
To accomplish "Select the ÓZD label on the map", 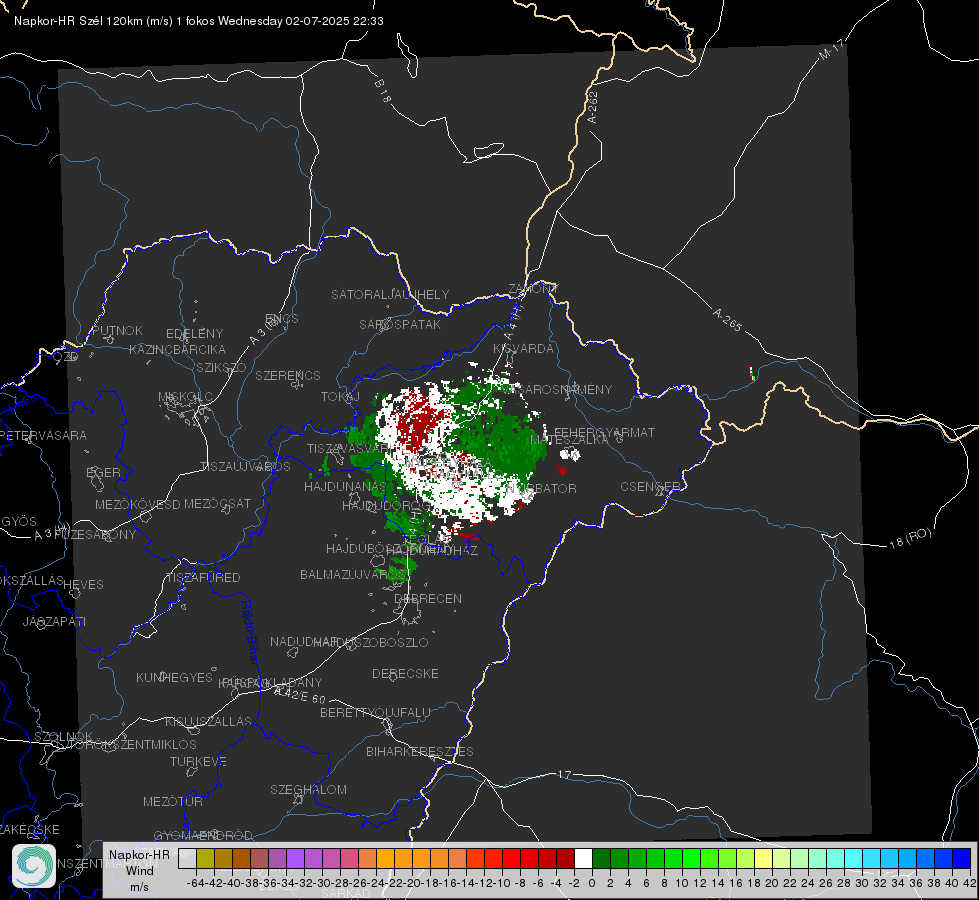I will (66, 357).
